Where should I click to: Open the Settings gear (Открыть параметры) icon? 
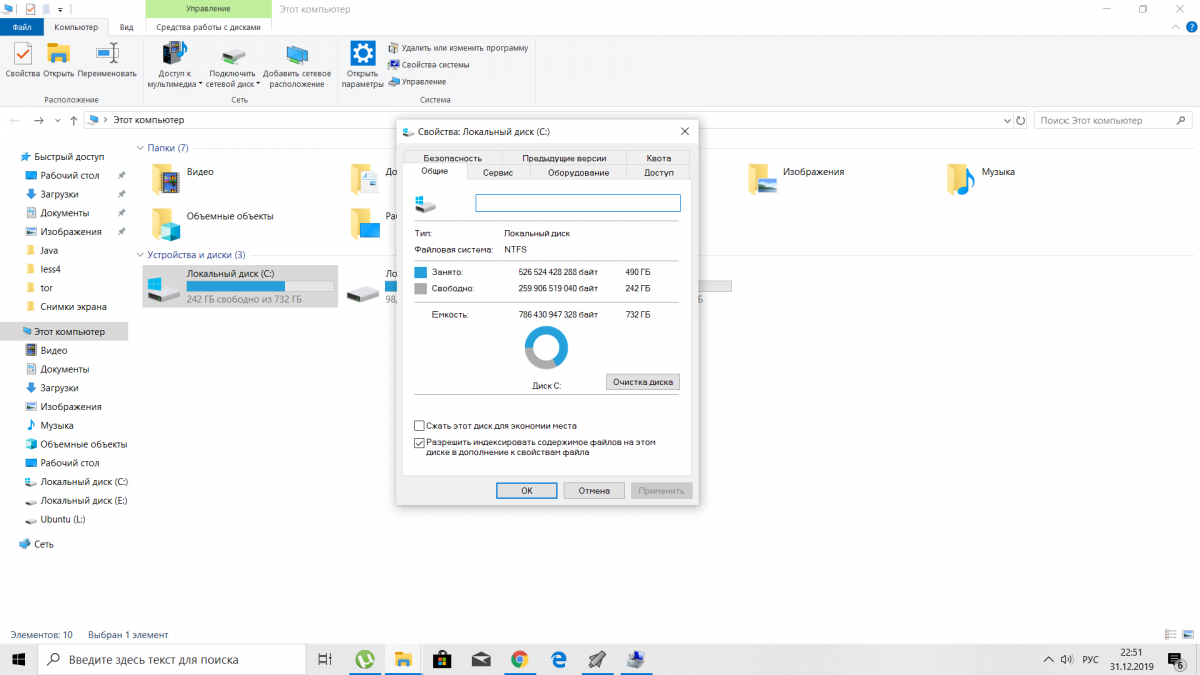point(362,63)
